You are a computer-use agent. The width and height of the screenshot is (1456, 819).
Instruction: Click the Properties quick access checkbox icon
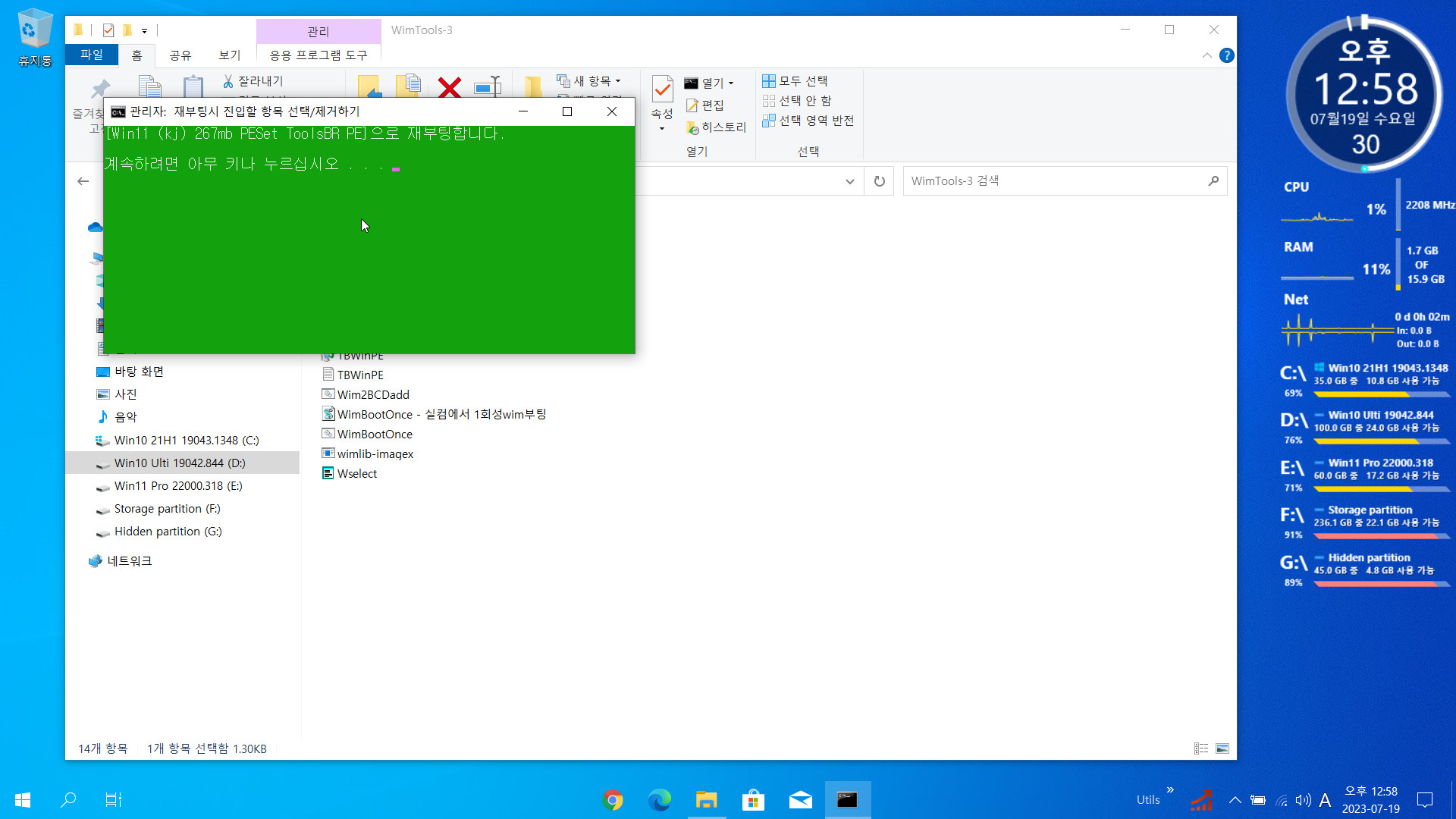pos(108,30)
